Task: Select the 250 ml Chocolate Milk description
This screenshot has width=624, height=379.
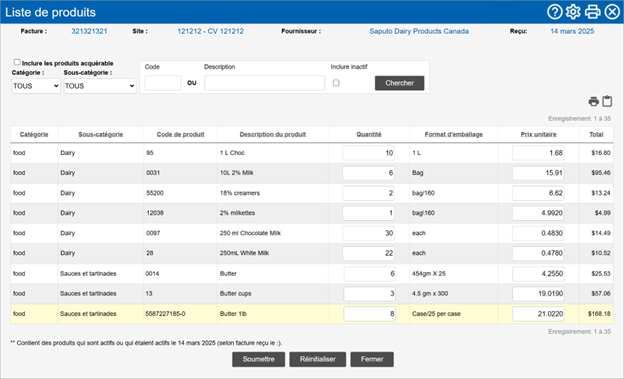Action: coord(273,233)
